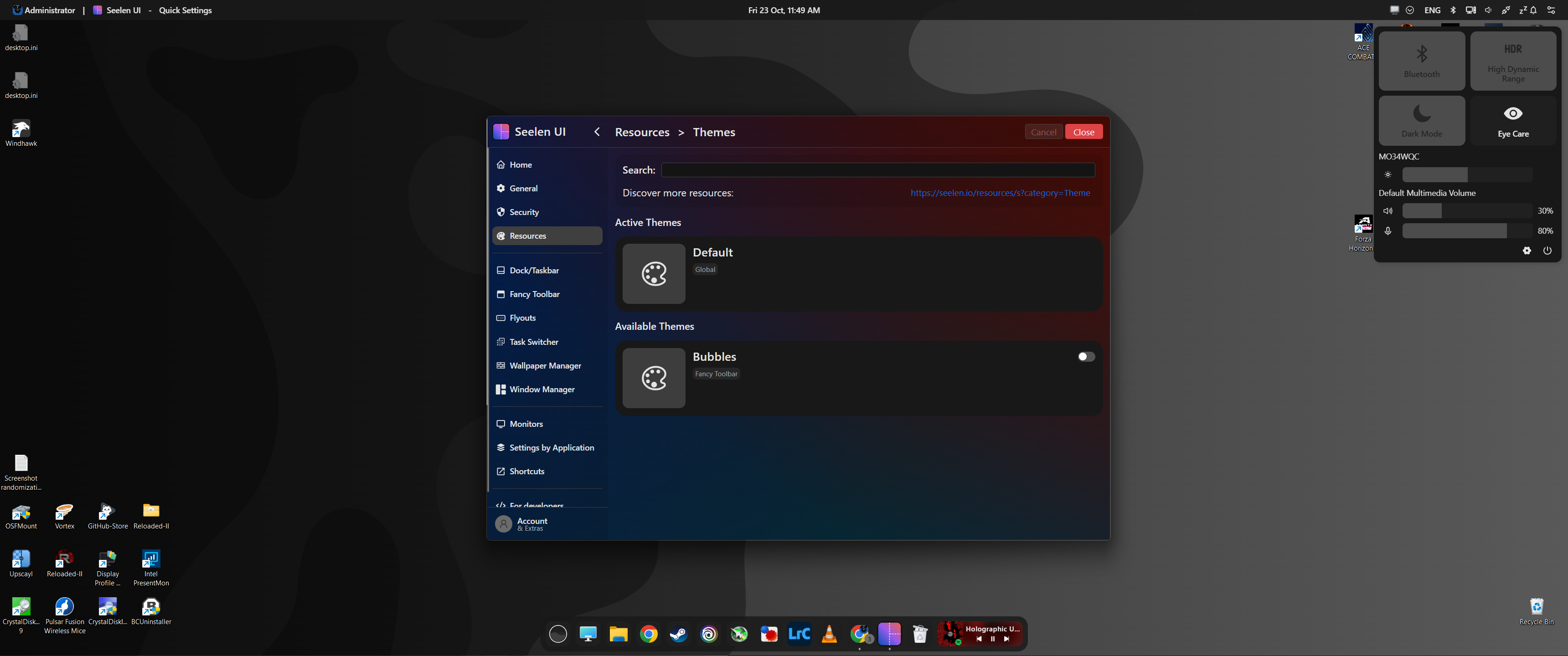Select the BCUninstaller desktop shortcut

(151, 611)
